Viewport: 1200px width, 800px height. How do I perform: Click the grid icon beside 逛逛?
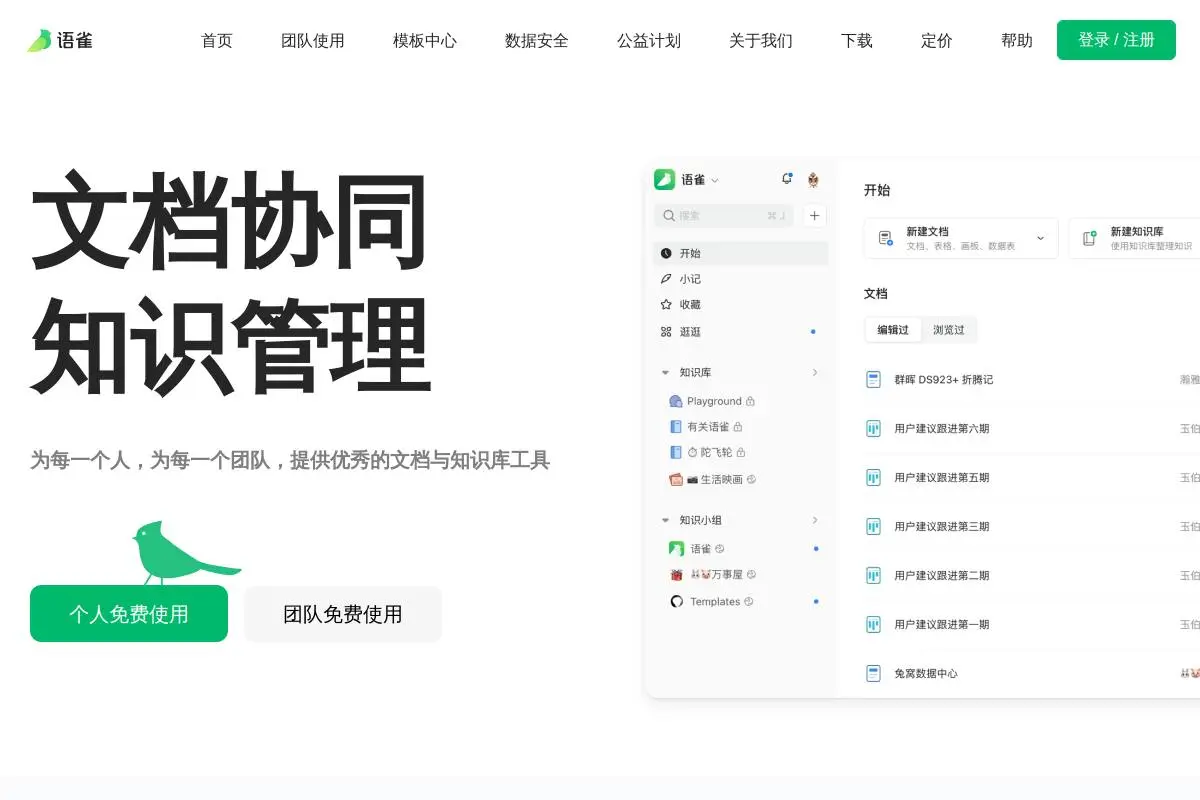pyautogui.click(x=666, y=332)
